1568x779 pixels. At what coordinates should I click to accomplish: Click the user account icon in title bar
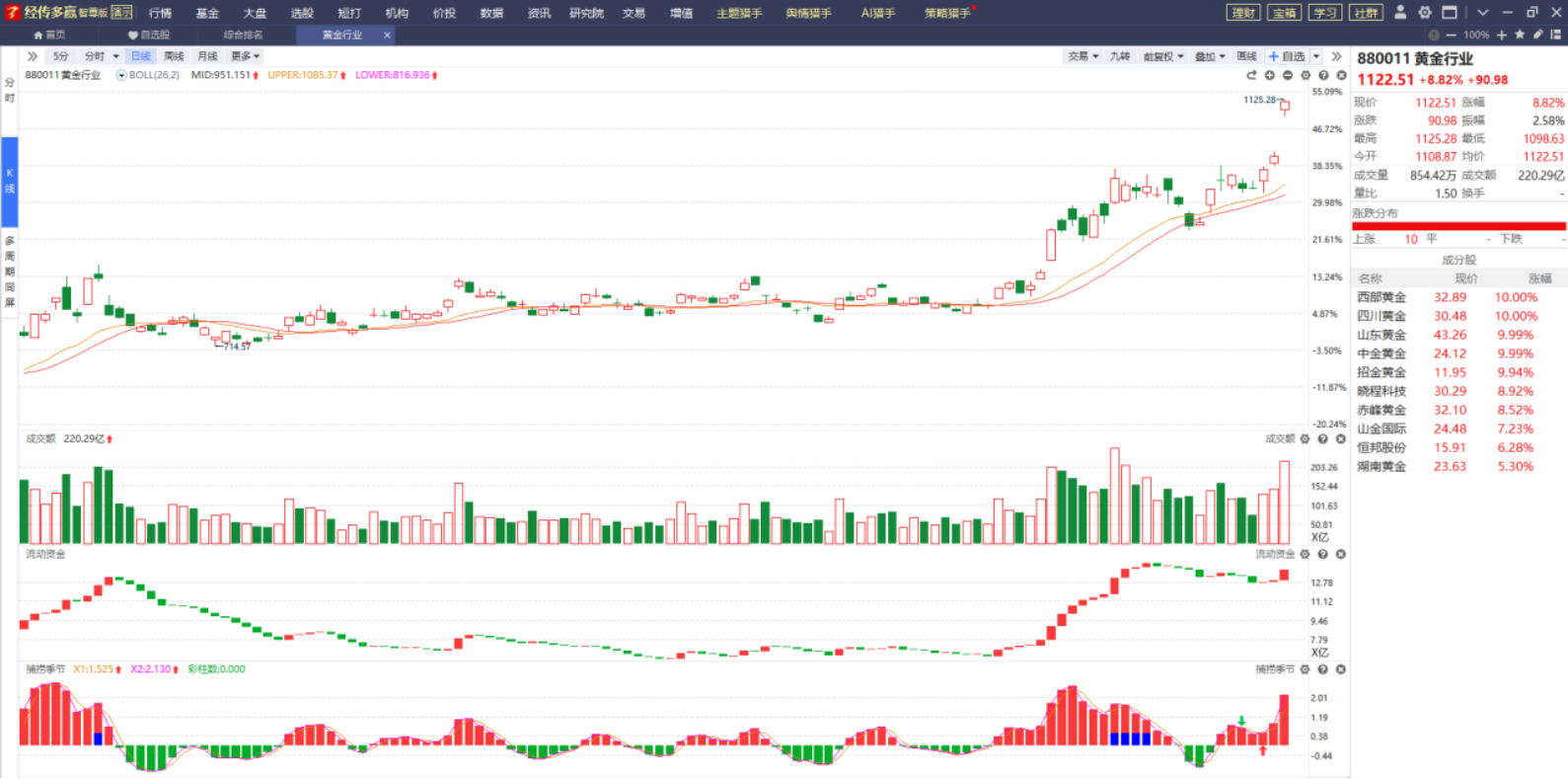[1400, 13]
